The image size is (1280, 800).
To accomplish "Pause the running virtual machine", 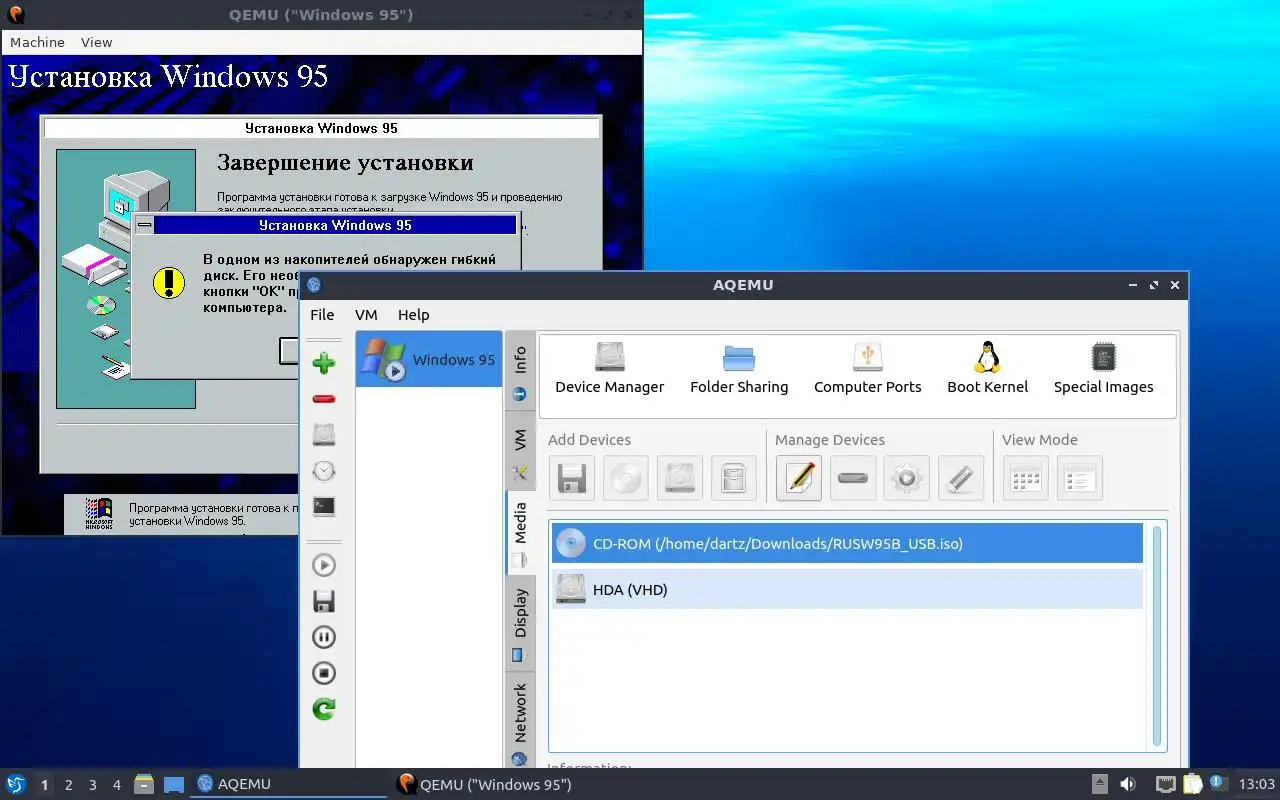I will [x=324, y=637].
